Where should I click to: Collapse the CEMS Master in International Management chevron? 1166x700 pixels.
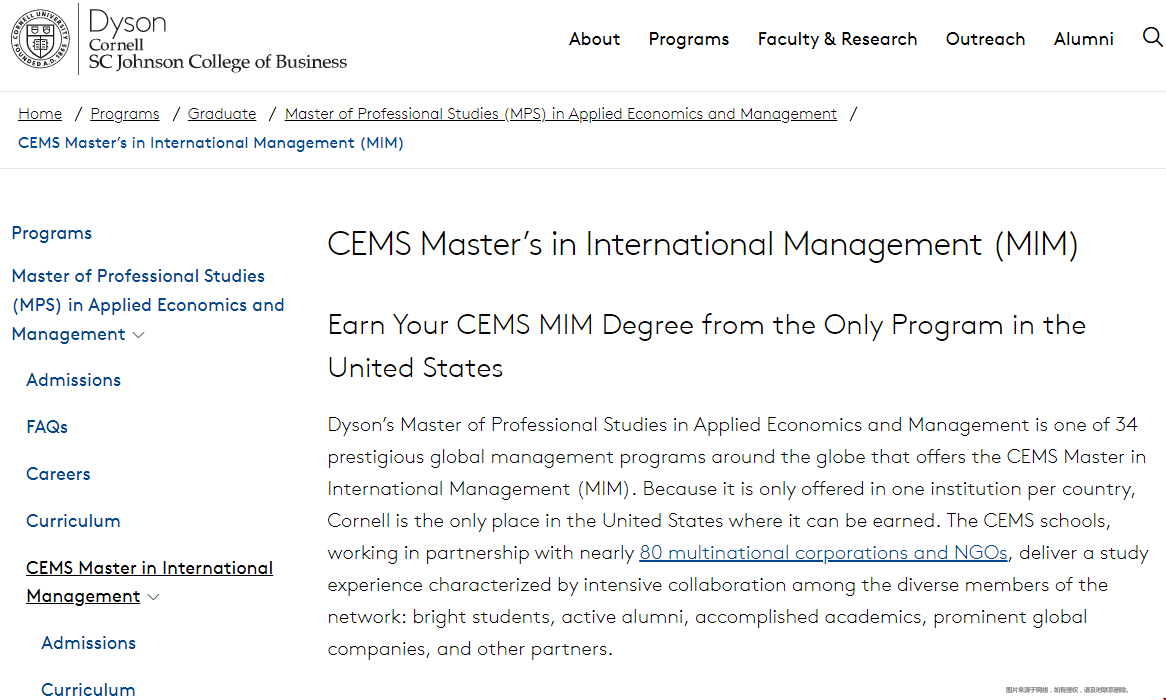[x=154, y=597]
